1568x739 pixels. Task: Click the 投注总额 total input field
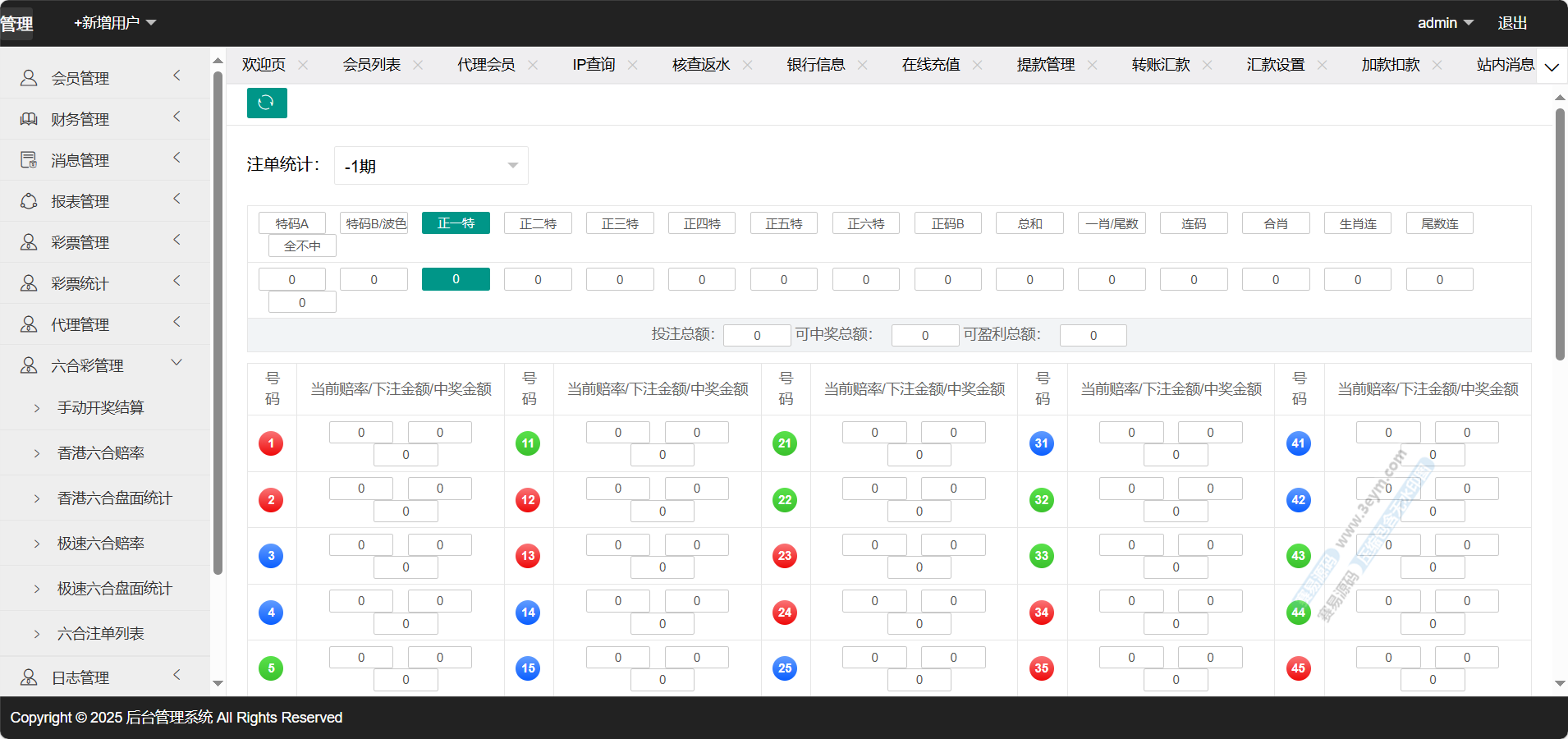(756, 335)
